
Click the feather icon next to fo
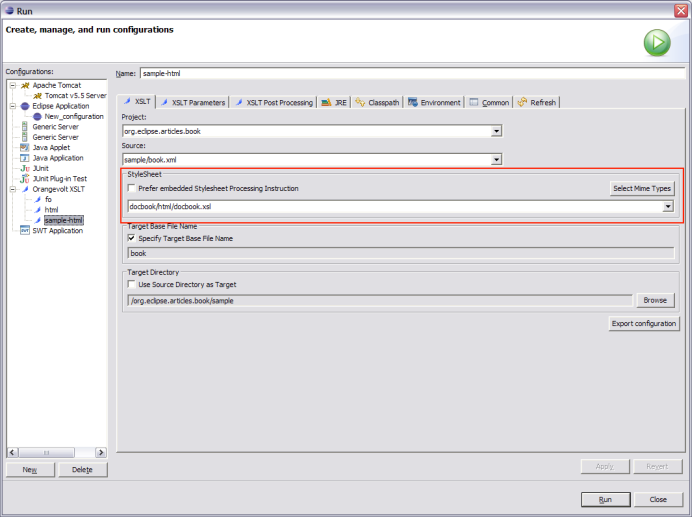(38, 200)
